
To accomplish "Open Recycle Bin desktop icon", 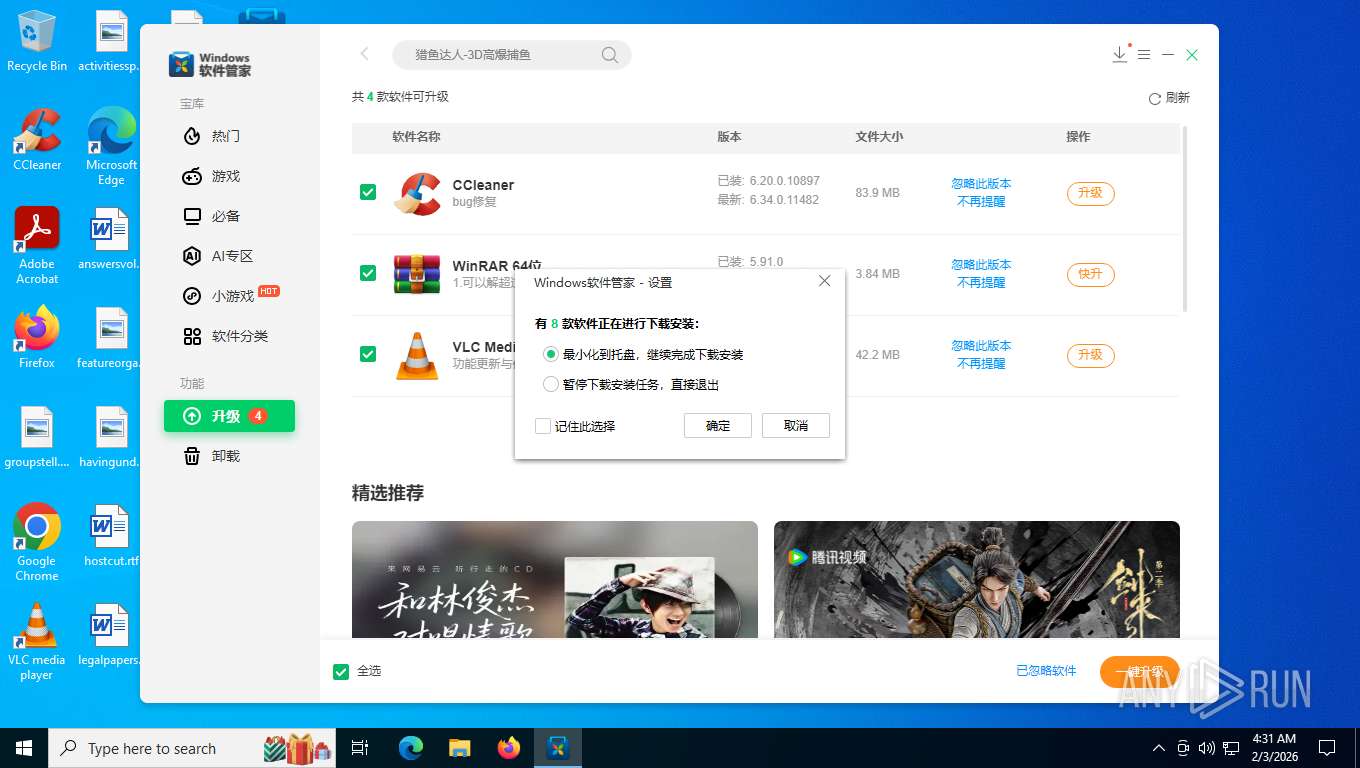I will 37,41.
